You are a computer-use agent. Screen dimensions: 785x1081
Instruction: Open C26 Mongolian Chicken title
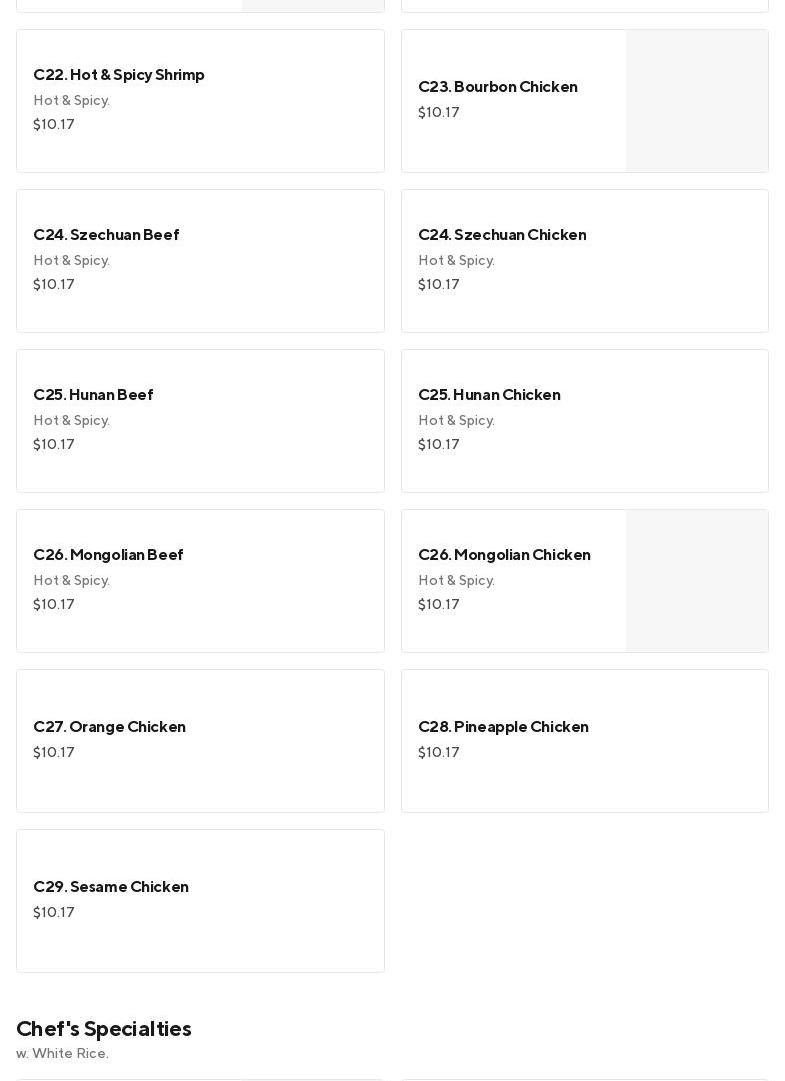pyautogui.click(x=504, y=555)
